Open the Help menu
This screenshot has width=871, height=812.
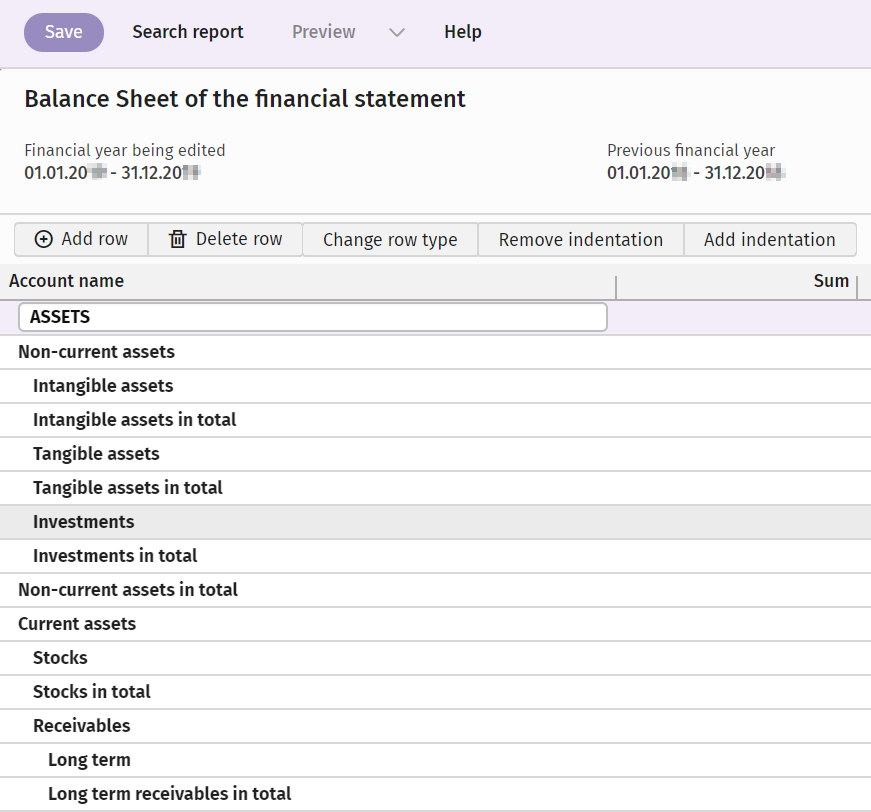[463, 32]
